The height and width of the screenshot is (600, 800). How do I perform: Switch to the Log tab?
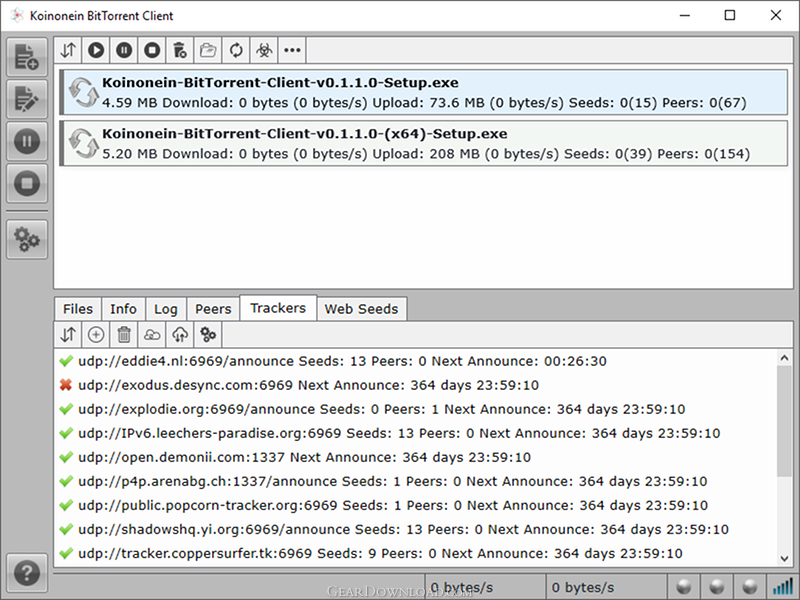[166, 309]
